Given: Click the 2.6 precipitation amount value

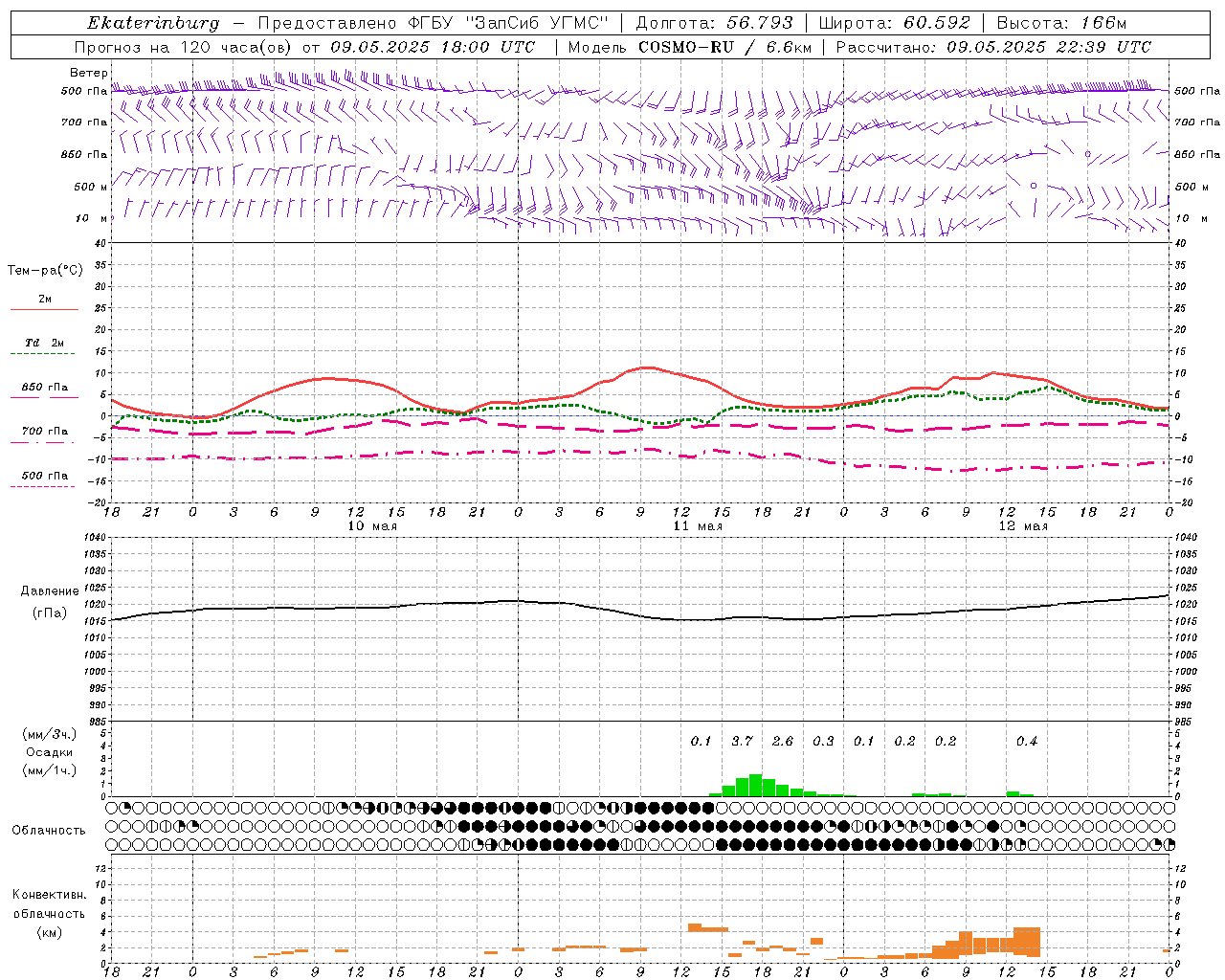Looking at the screenshot, I should [x=783, y=742].
